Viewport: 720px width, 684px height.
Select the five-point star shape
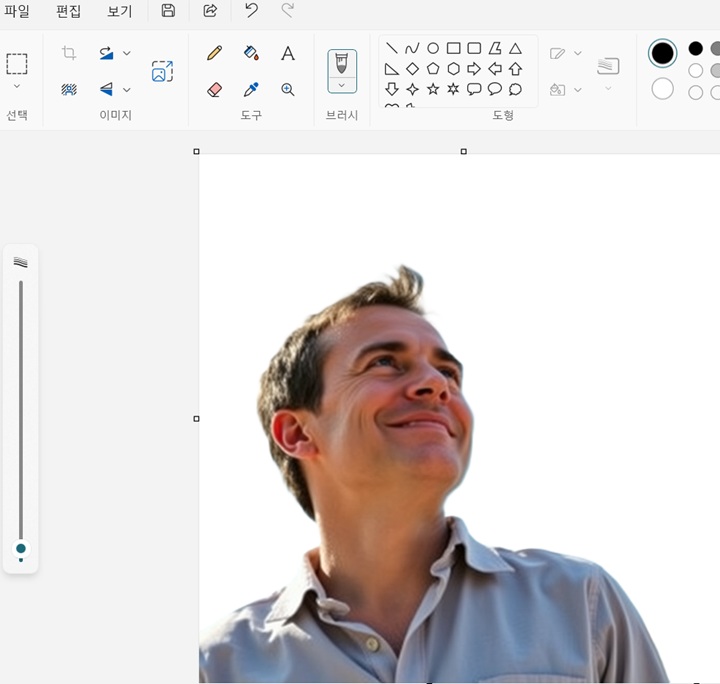pyautogui.click(x=433, y=89)
